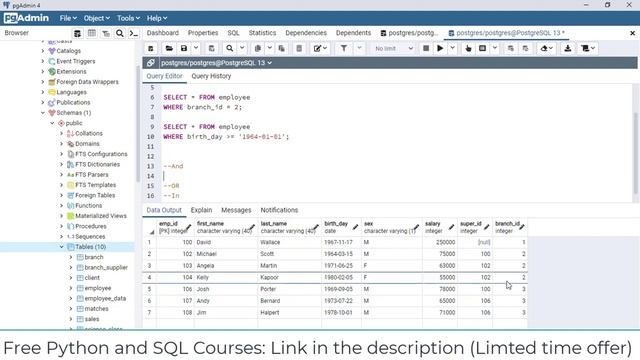
Task: Switch to the Explain results tab
Action: (201, 210)
